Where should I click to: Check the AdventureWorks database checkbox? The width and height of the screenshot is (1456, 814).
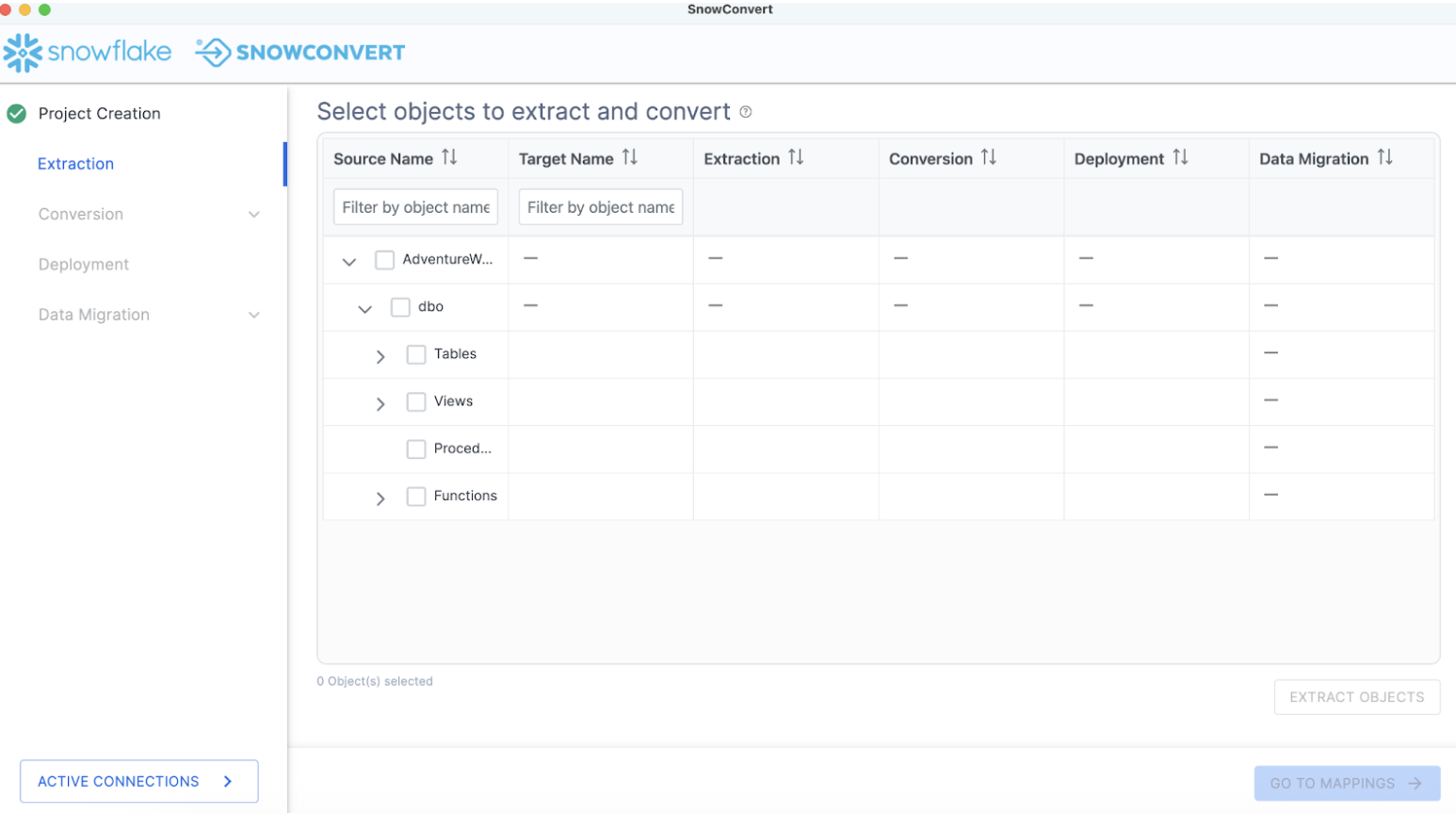(384, 260)
